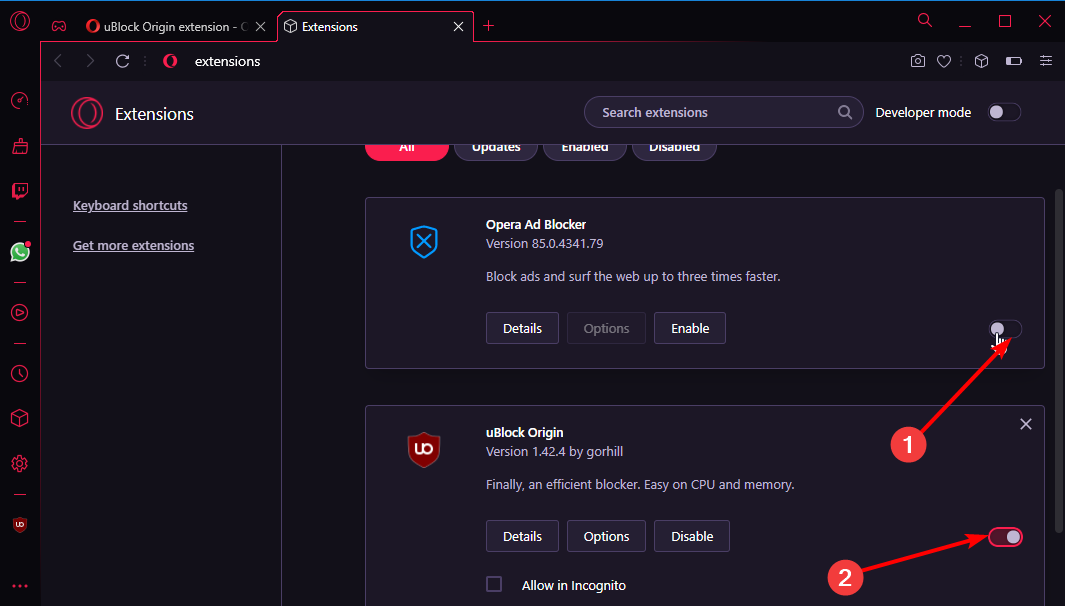Open Settings gear icon in sidebar

point(20,463)
